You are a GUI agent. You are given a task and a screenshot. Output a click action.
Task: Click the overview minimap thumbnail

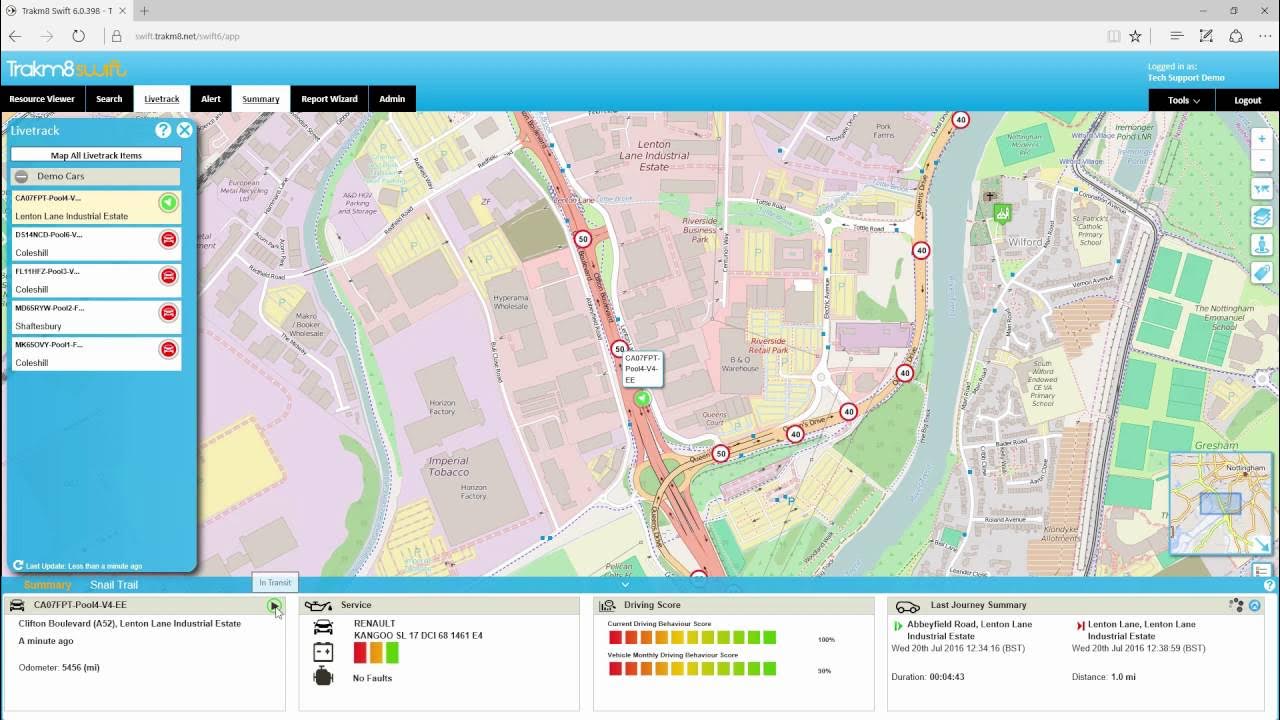[1221, 504]
